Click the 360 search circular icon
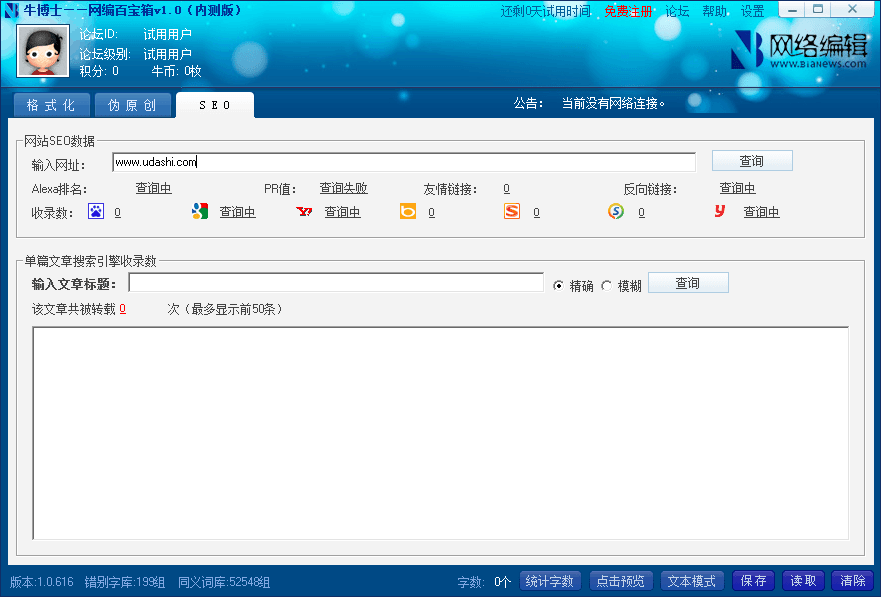 pos(616,211)
